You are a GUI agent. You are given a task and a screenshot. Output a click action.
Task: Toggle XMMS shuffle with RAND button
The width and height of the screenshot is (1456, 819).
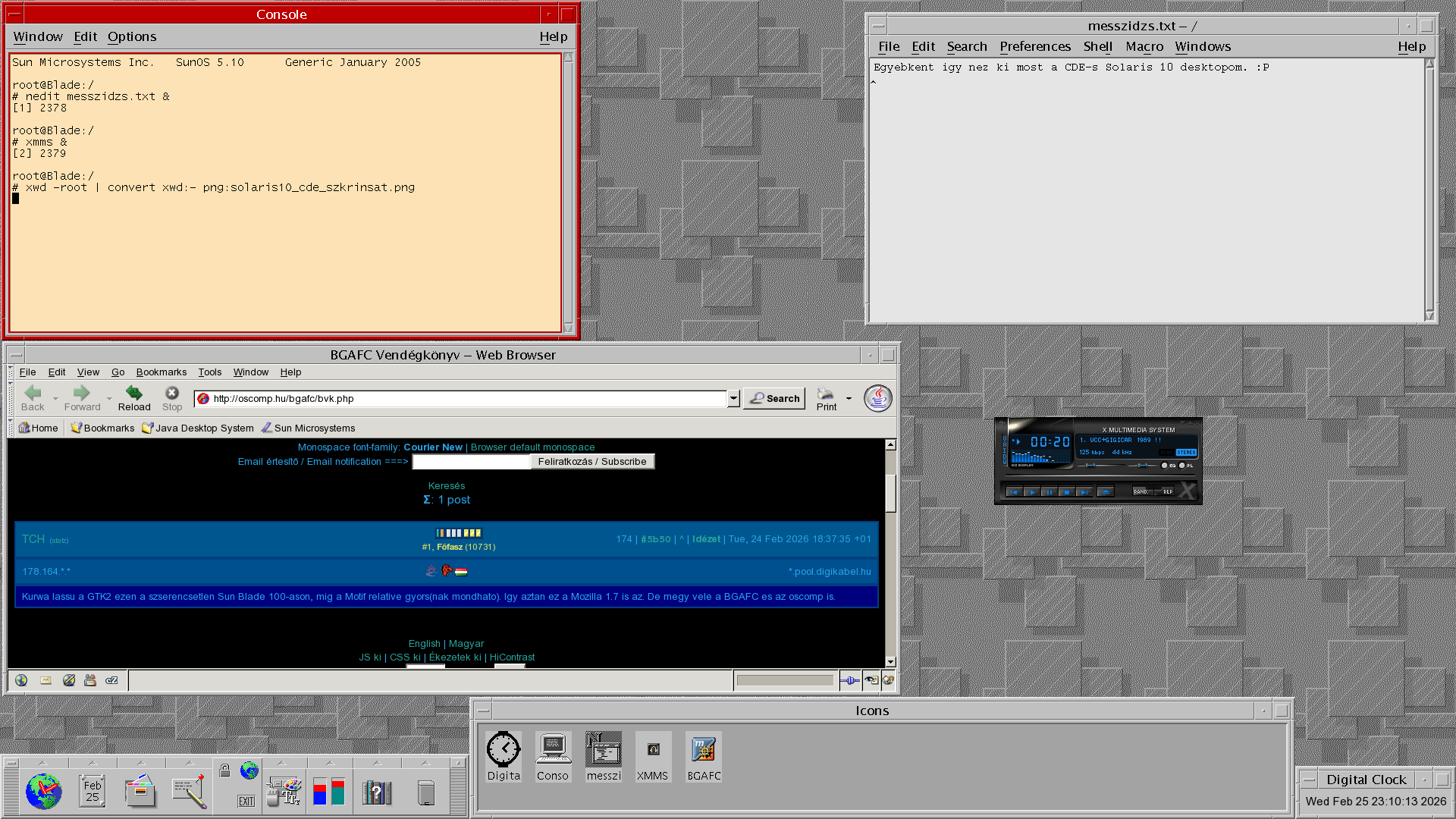[1141, 491]
